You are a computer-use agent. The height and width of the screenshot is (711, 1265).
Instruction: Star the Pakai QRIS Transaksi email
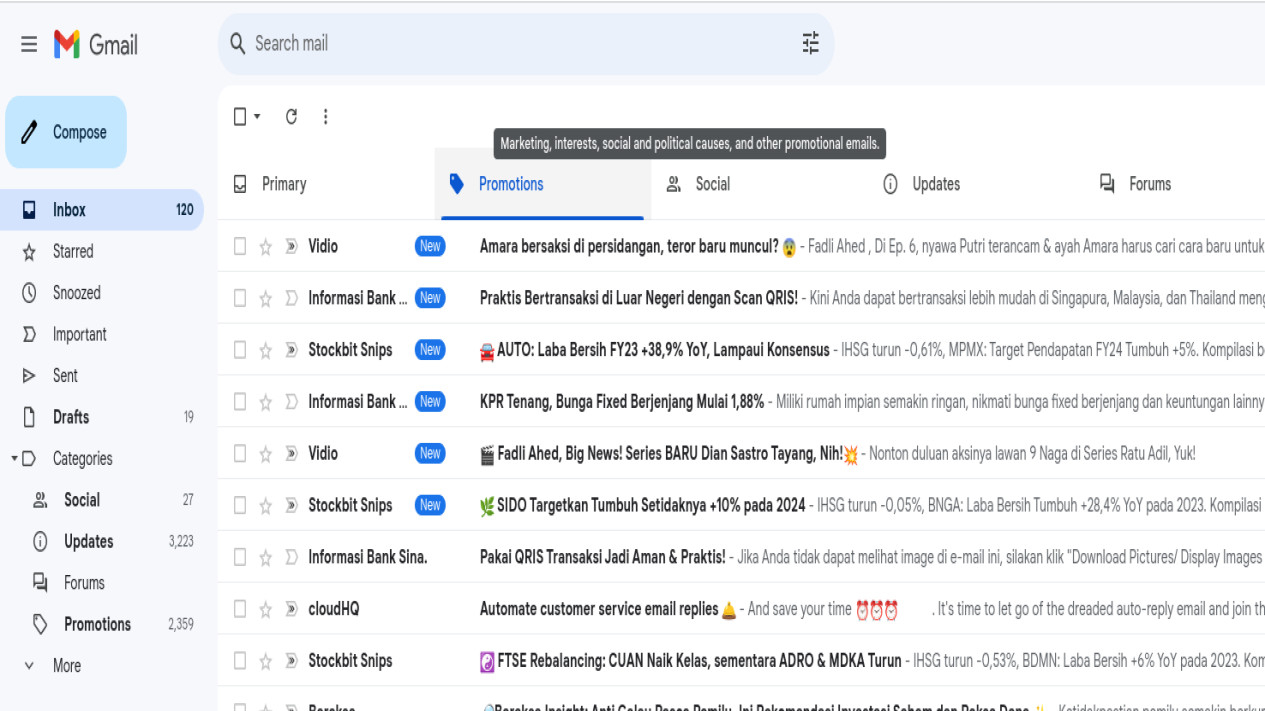(266, 557)
